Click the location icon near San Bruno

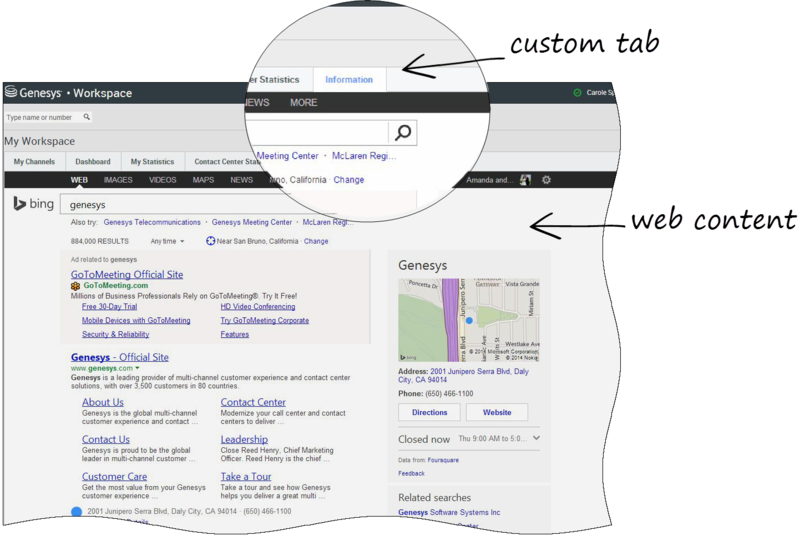coord(210,241)
